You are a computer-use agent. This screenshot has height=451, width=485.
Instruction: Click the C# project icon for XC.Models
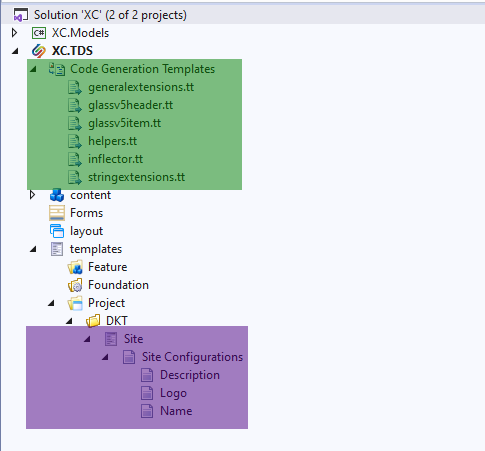pyautogui.click(x=39, y=33)
